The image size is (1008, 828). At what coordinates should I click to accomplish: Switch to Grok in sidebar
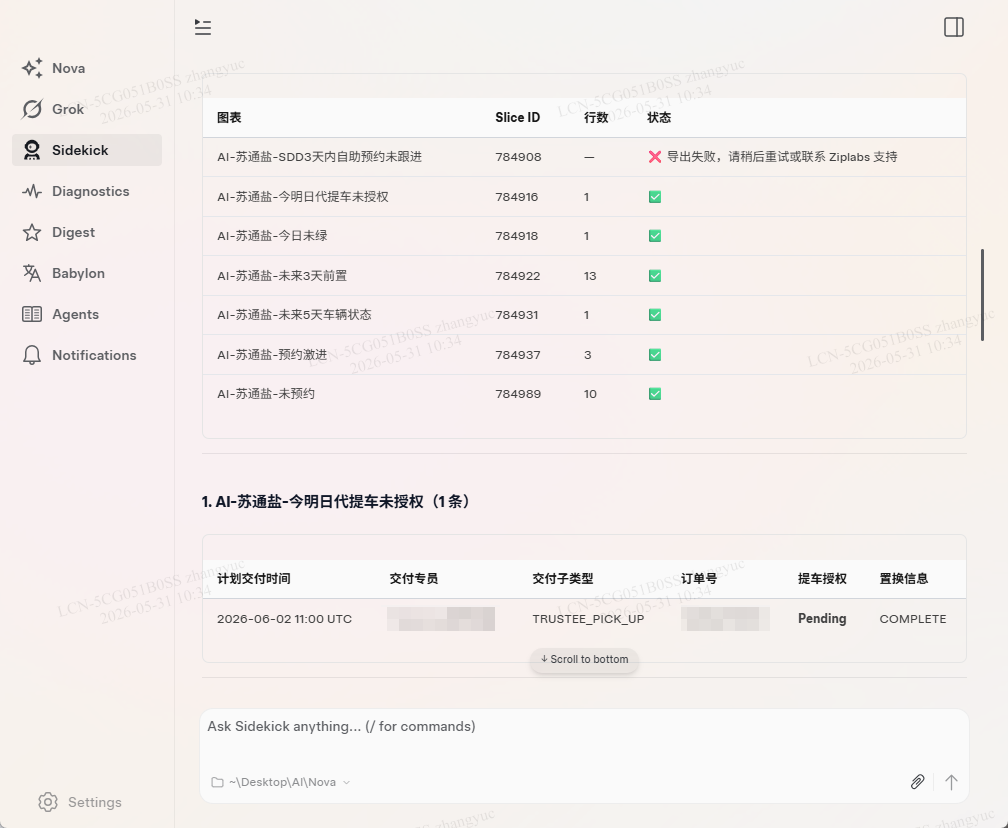point(87,109)
